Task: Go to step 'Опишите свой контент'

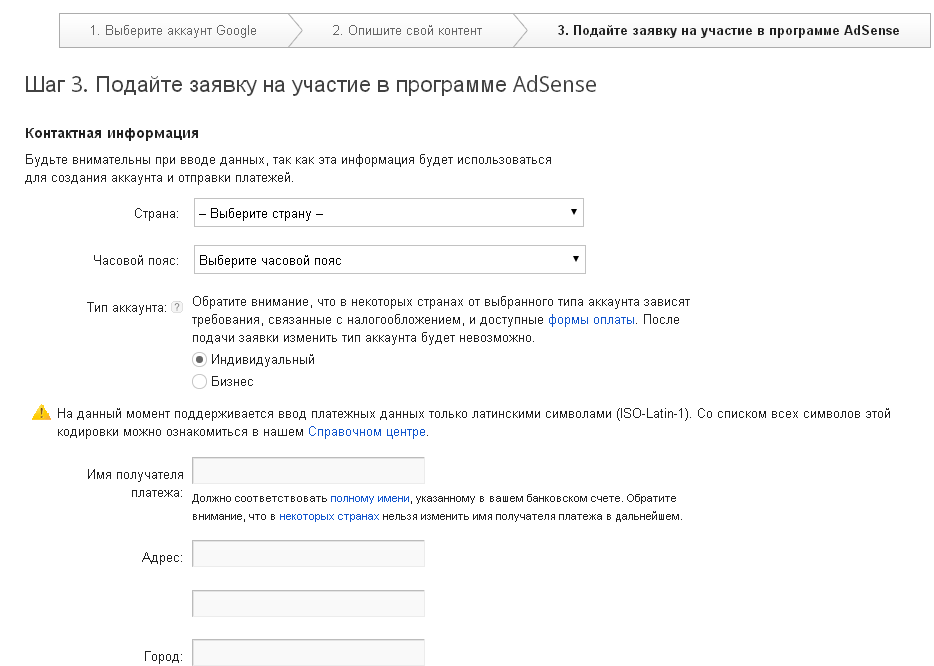Action: click(x=407, y=30)
